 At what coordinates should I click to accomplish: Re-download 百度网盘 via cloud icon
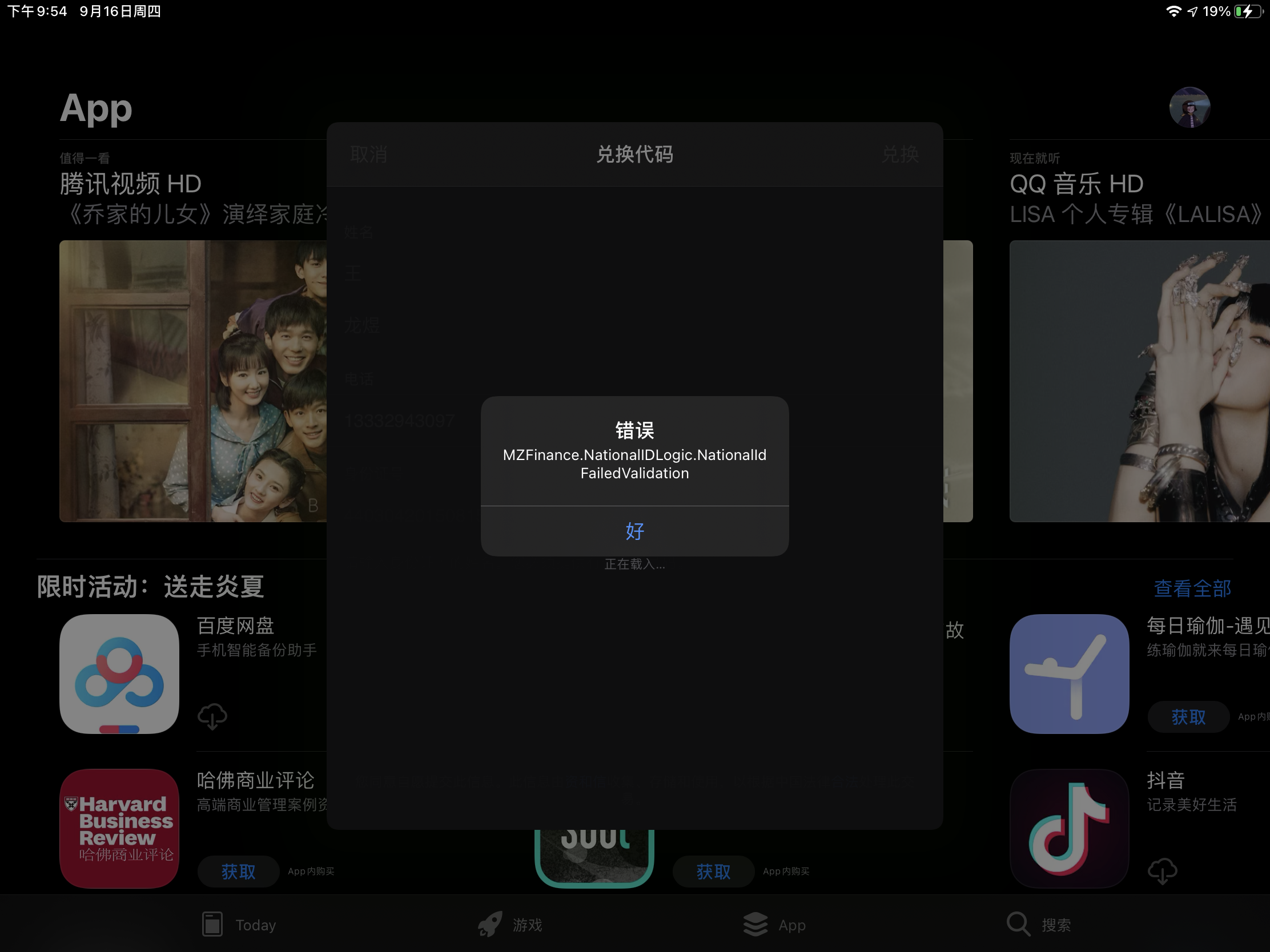[212, 716]
